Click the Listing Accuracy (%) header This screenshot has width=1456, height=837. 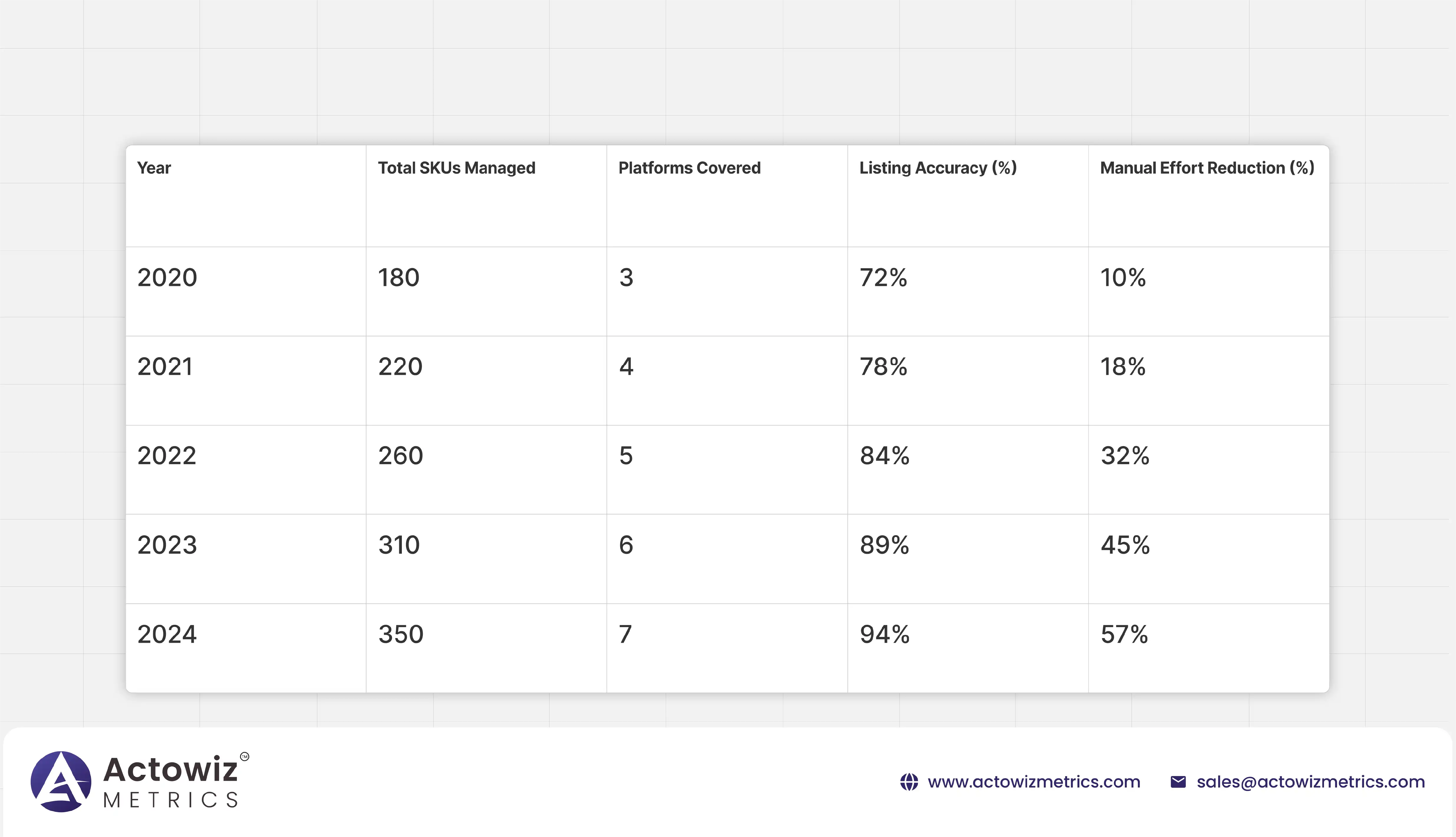pyautogui.click(x=938, y=168)
